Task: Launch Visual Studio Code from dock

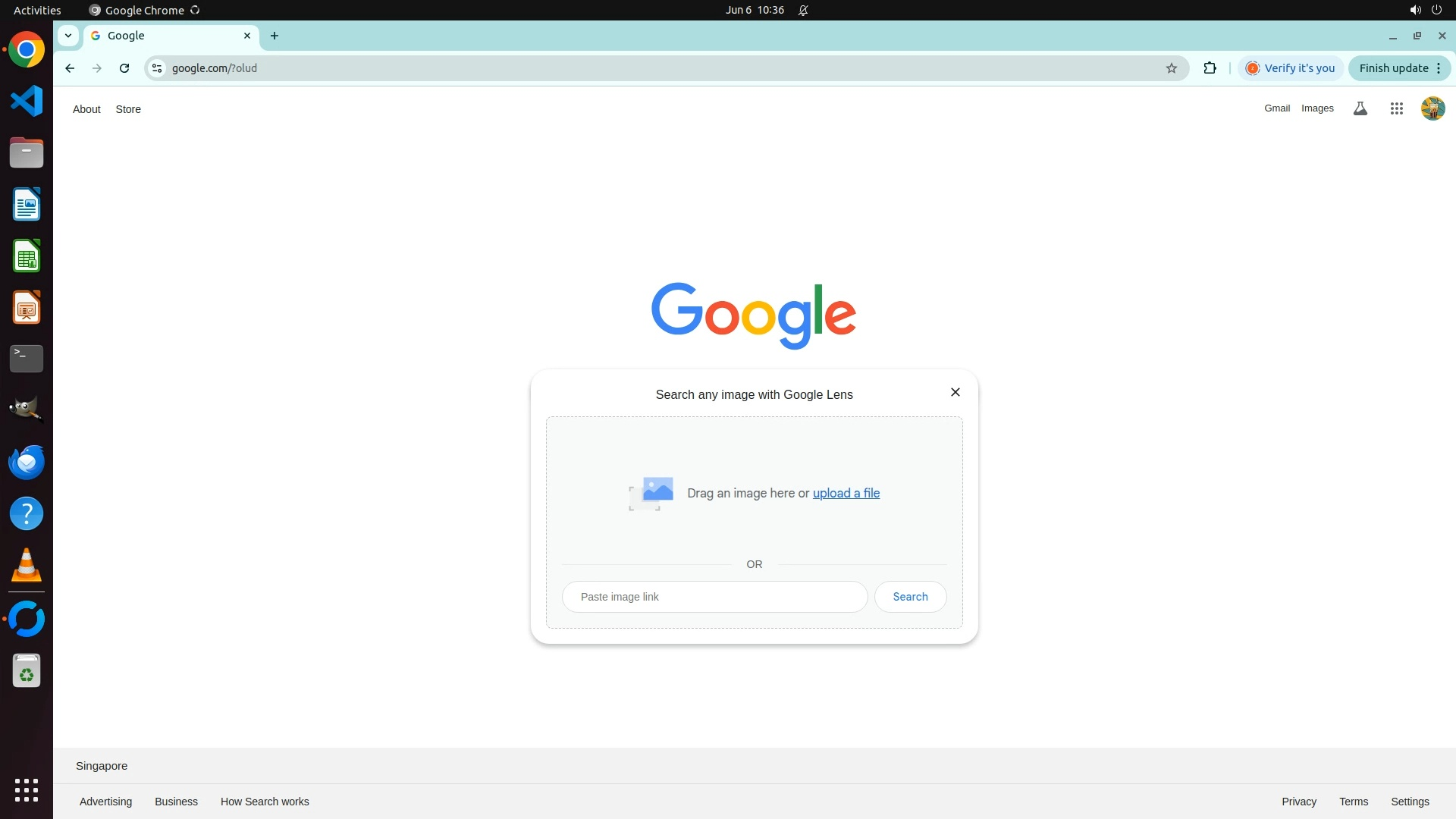Action: [x=27, y=101]
